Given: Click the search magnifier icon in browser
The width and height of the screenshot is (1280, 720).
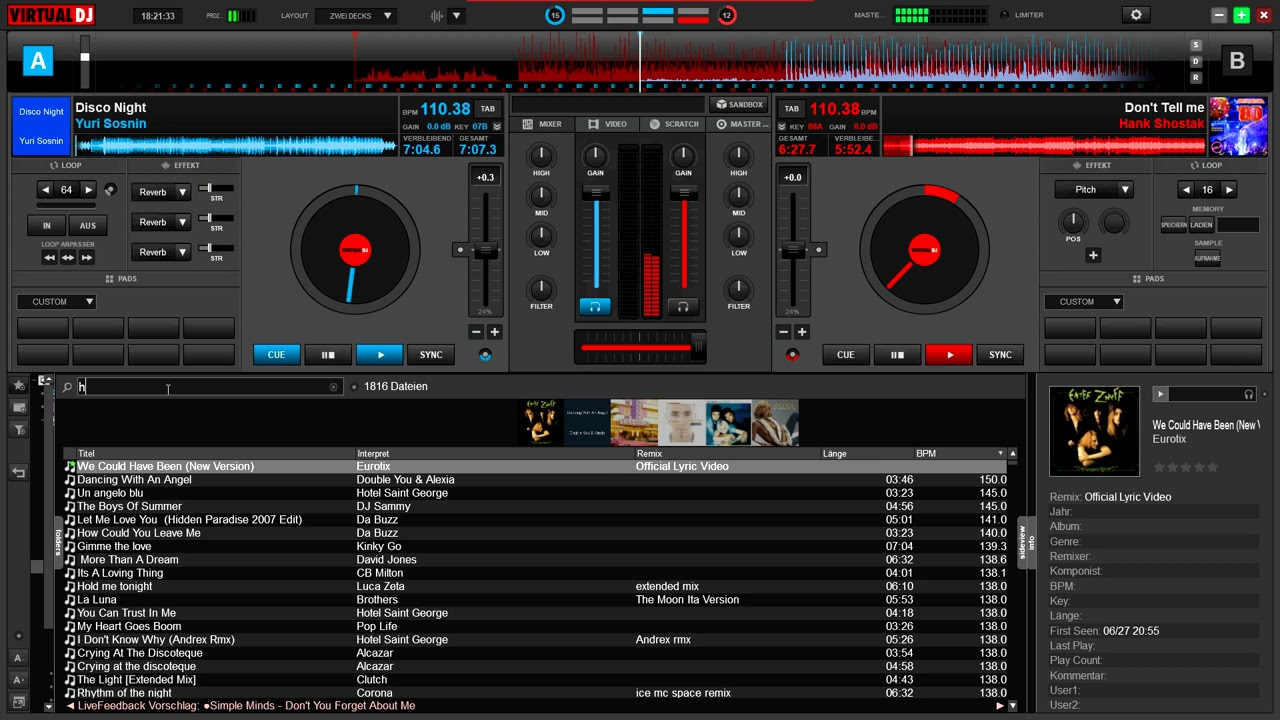Looking at the screenshot, I should coord(67,387).
